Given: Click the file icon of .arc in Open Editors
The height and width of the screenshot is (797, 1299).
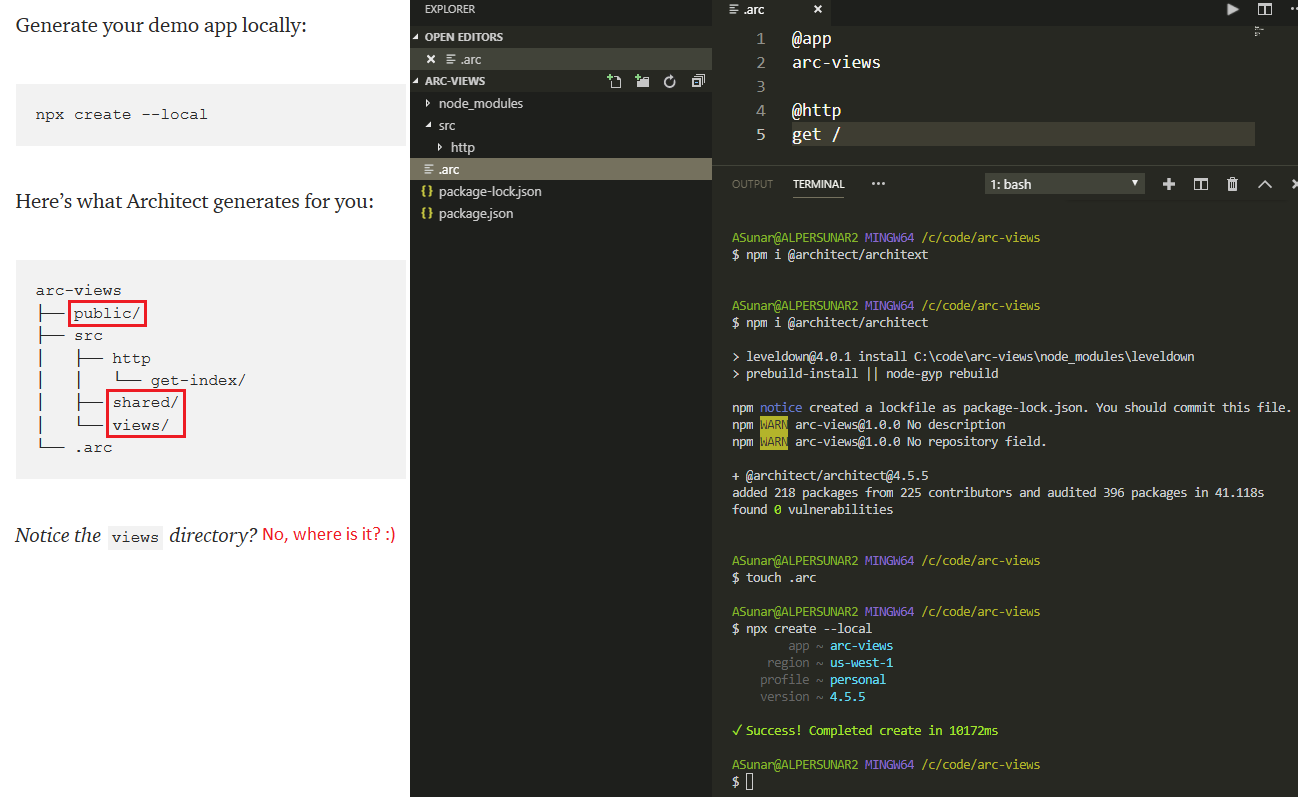Looking at the screenshot, I should tap(451, 59).
